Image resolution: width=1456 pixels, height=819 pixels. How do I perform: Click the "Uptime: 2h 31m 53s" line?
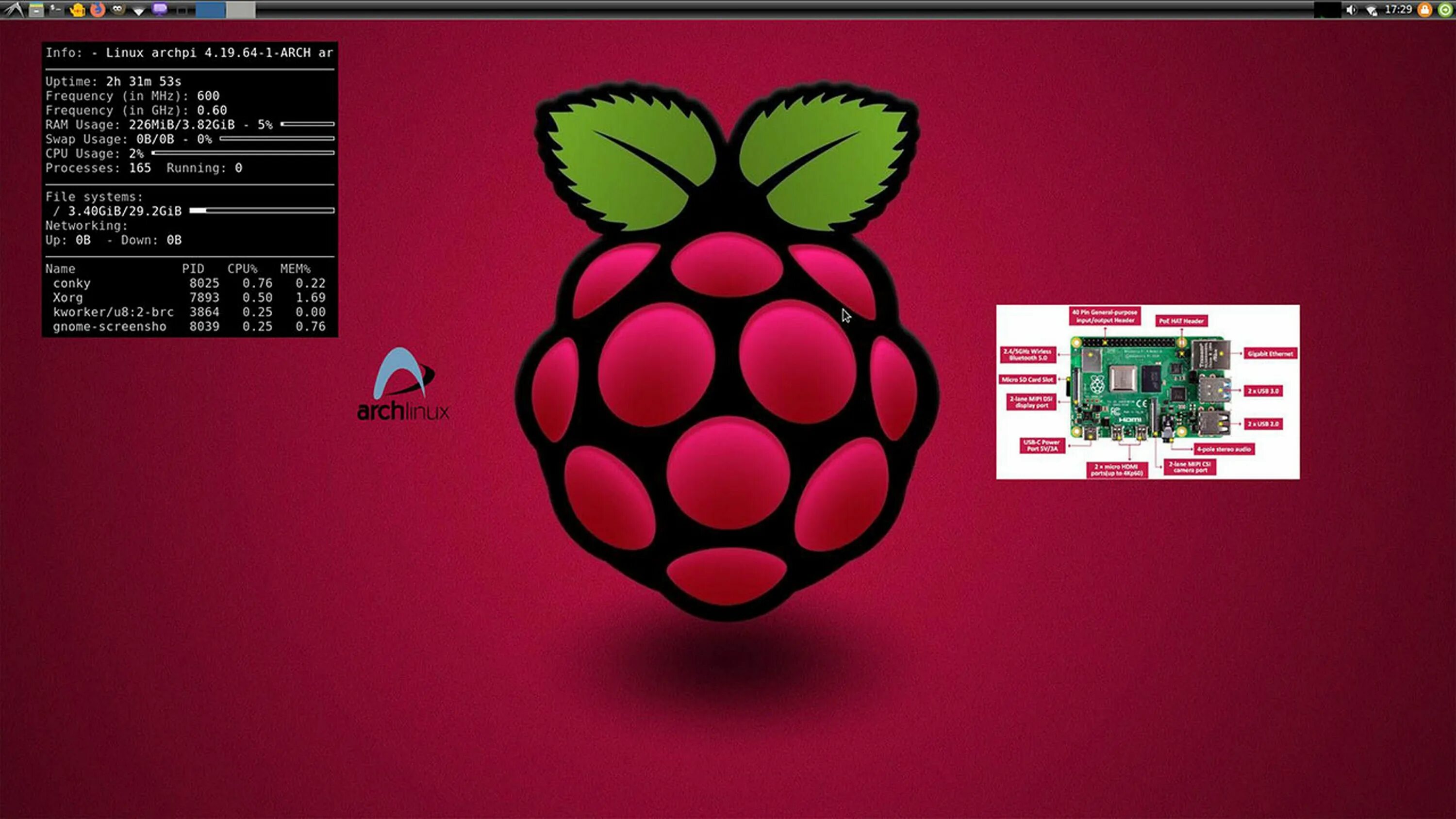pos(113,82)
